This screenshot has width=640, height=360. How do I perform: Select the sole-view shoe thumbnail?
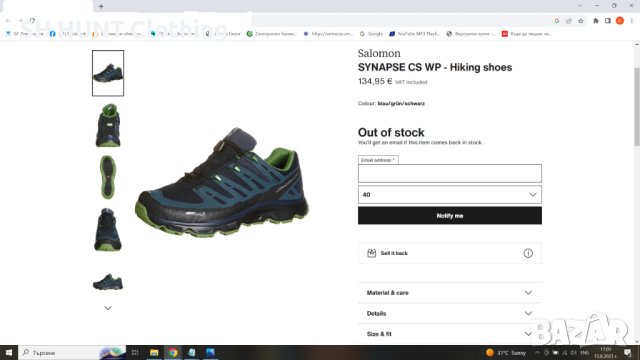pyautogui.click(x=108, y=177)
